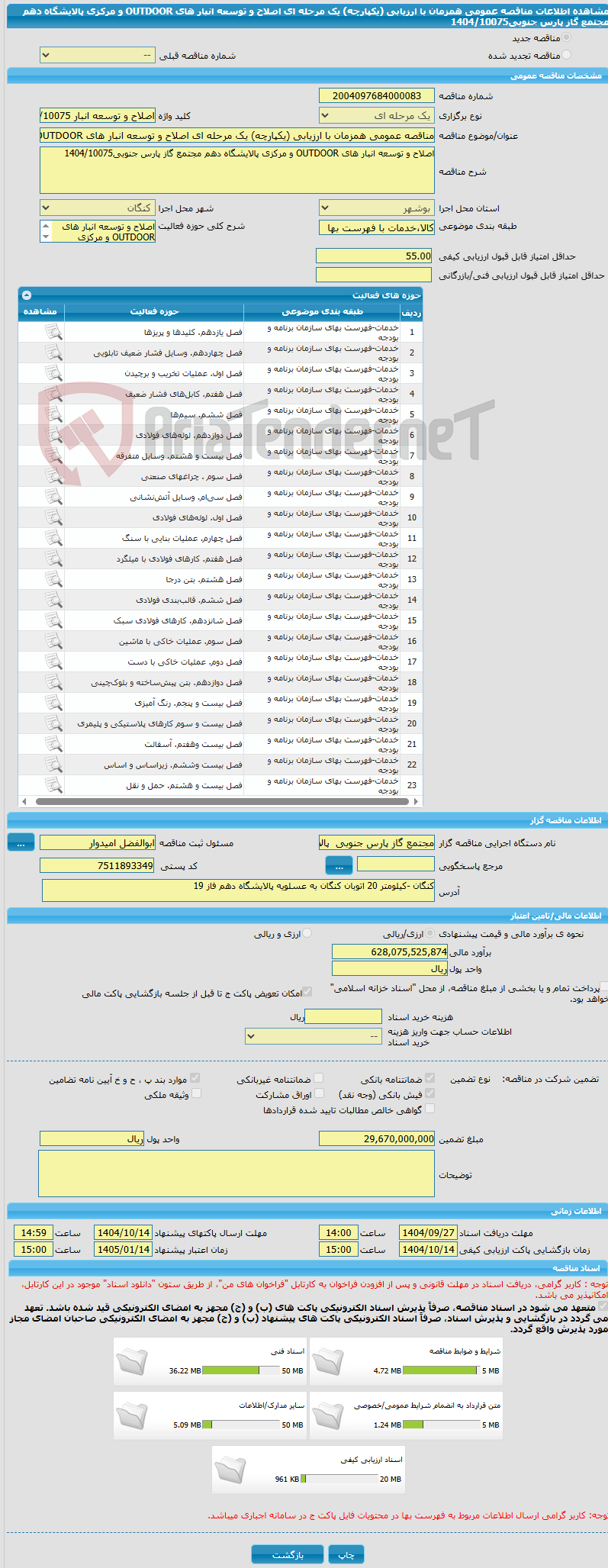Image resolution: width=608 pixels, height=1568 pixels.
Task: Open view icon for activity row 12
Action: click(53, 559)
